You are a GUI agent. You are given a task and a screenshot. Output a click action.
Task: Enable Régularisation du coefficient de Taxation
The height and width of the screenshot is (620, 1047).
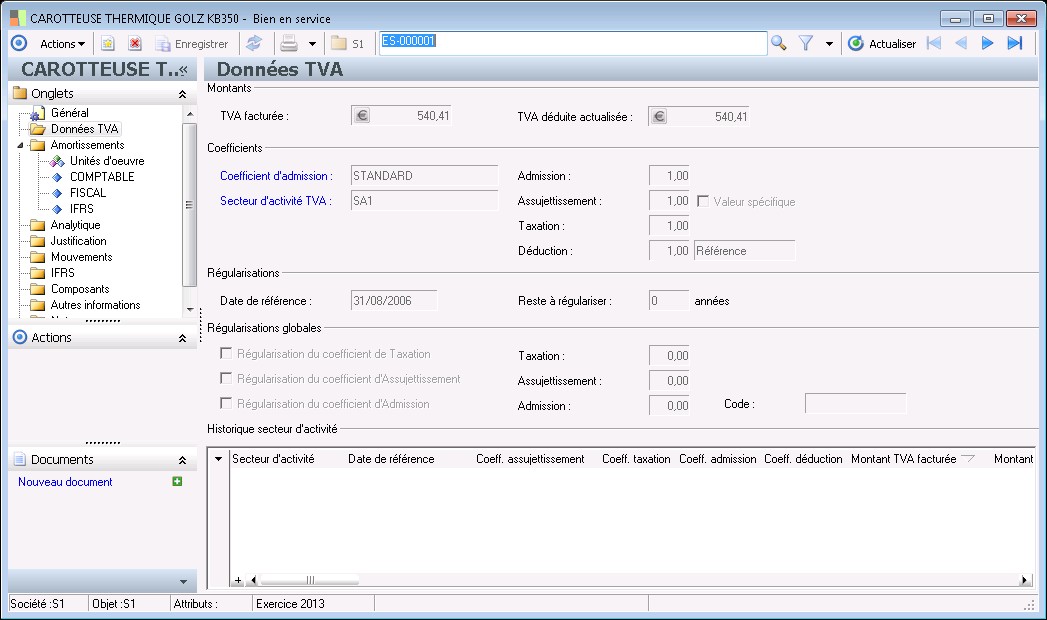pyautogui.click(x=227, y=354)
